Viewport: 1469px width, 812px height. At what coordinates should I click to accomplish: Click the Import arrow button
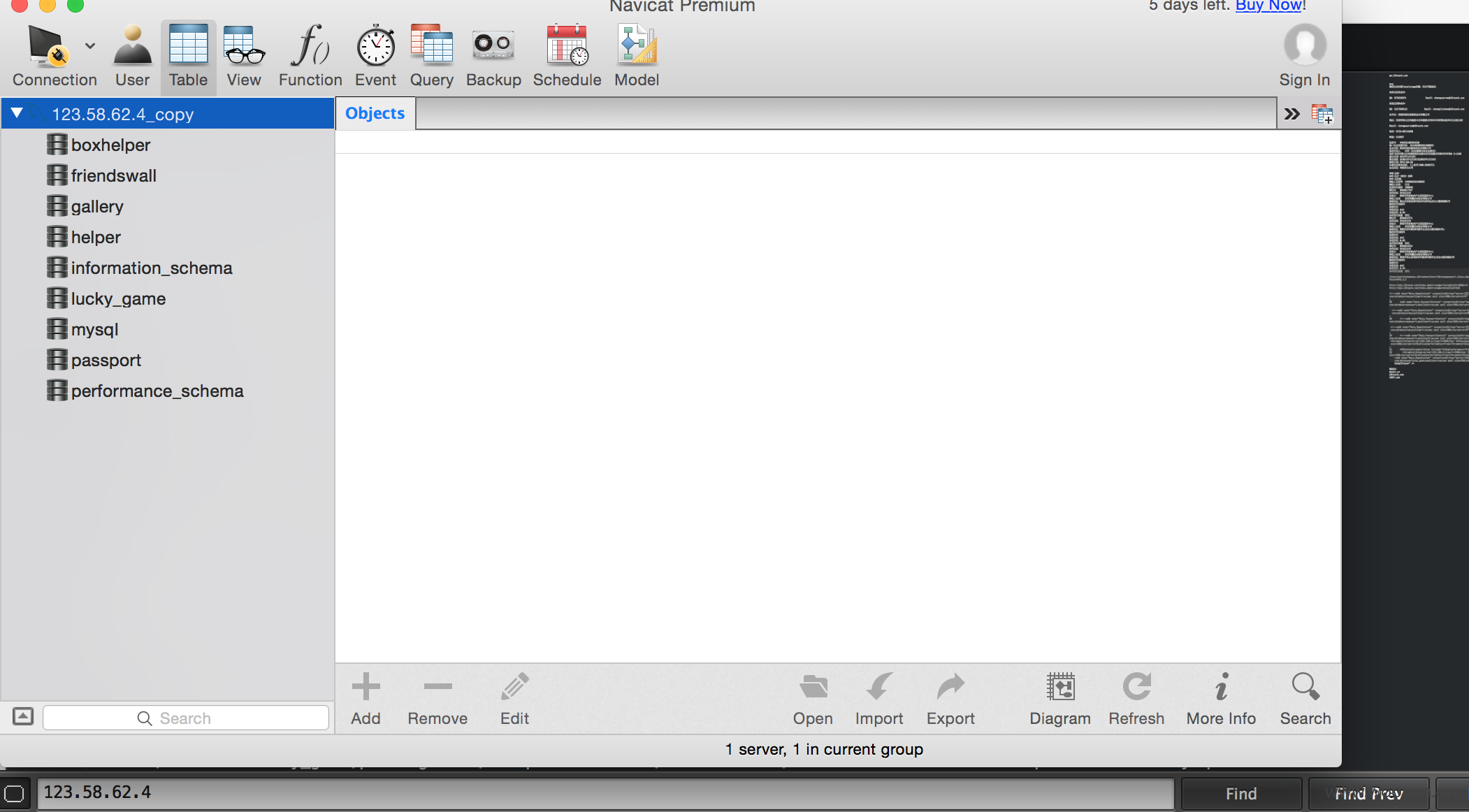click(879, 699)
